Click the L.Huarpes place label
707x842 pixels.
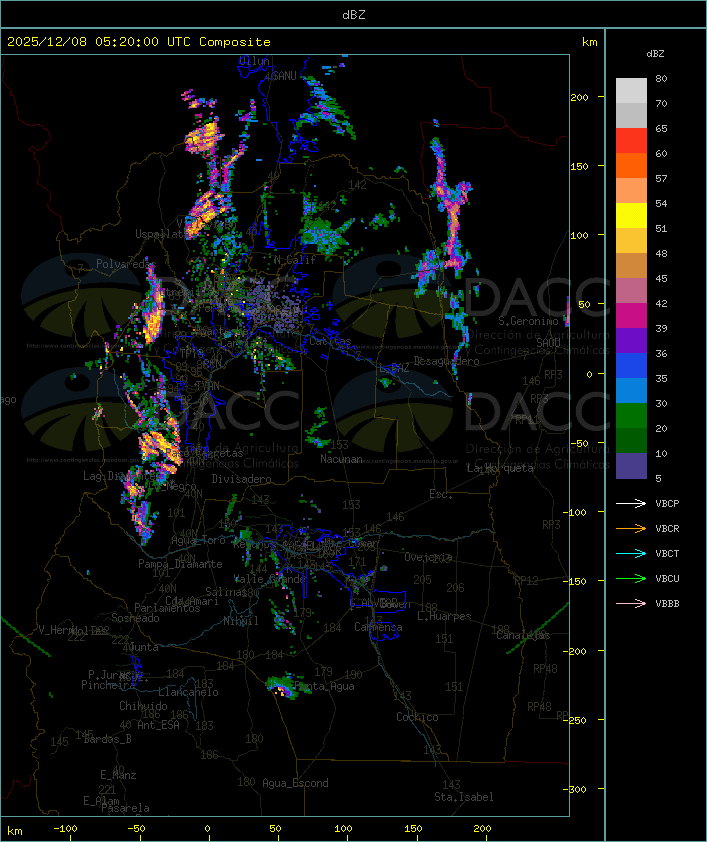(x=444, y=616)
